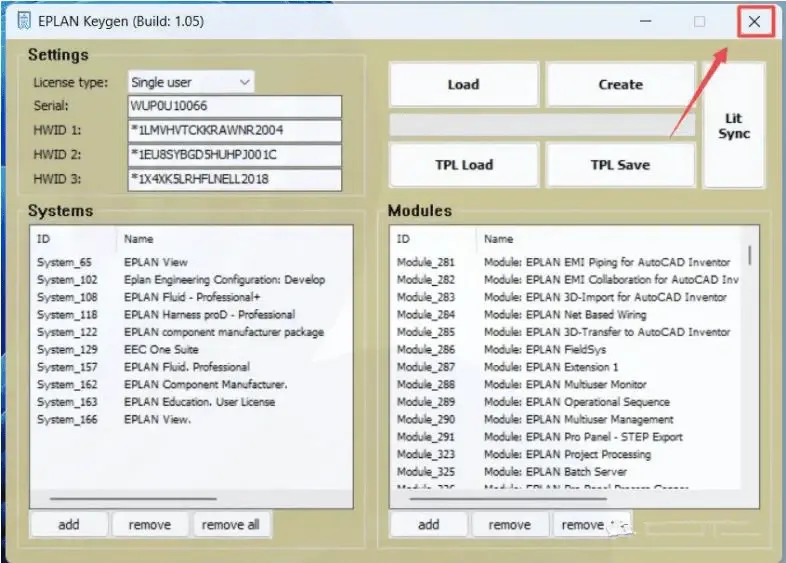Select System_129 EEC One Suite row

coord(191,349)
